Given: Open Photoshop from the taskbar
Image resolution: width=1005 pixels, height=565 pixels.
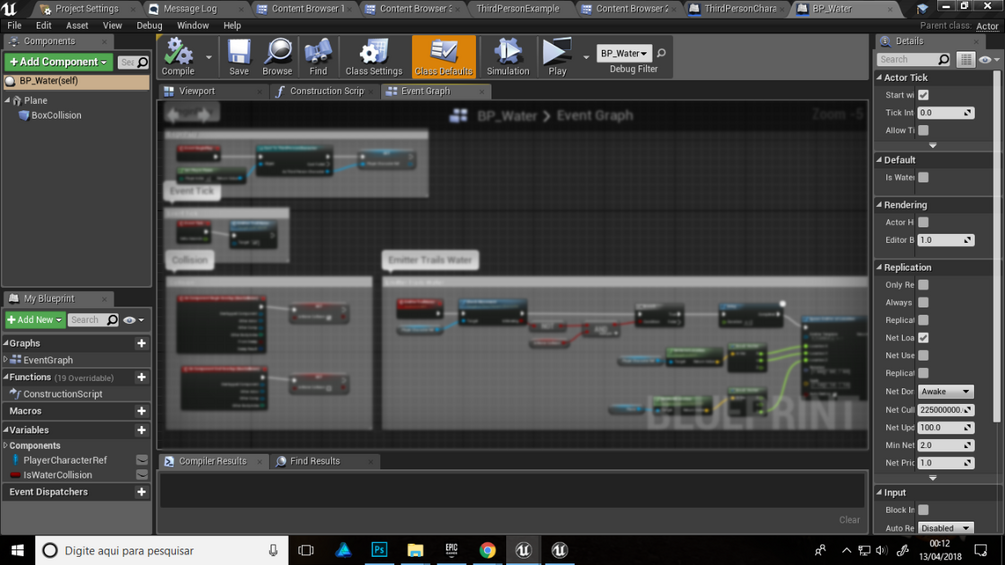Looking at the screenshot, I should click(379, 550).
